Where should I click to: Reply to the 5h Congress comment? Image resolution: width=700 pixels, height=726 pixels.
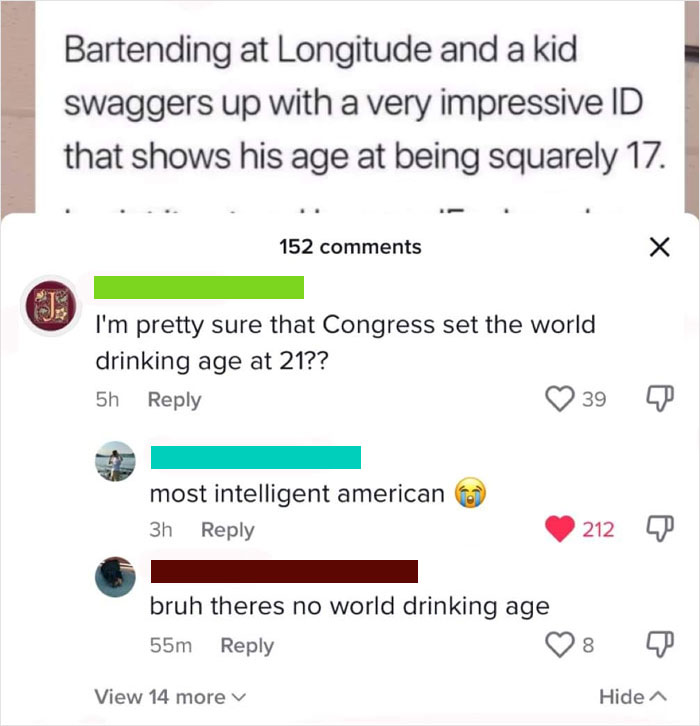coord(175,400)
